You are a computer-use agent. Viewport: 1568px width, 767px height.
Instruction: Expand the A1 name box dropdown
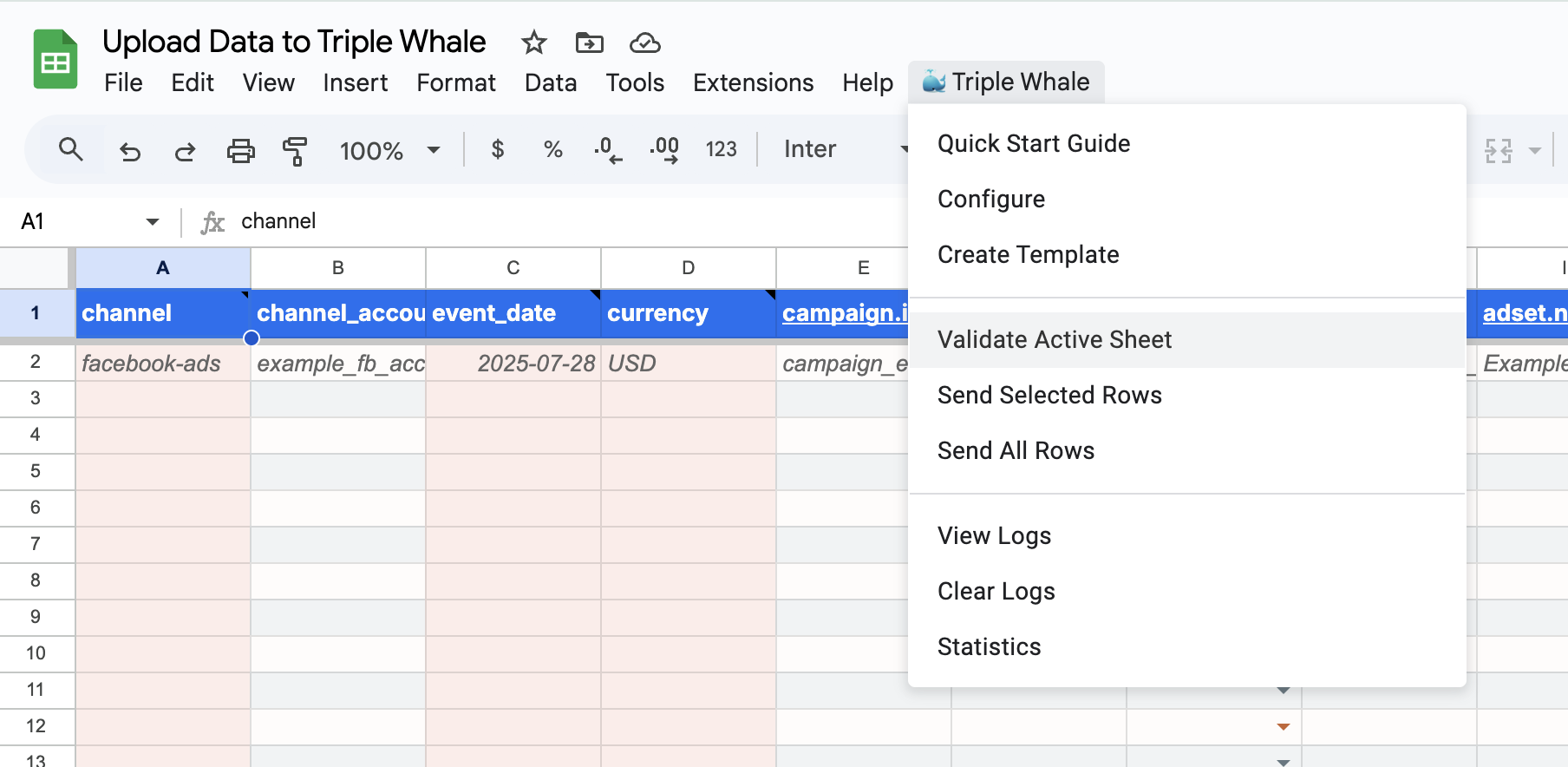coord(153,222)
